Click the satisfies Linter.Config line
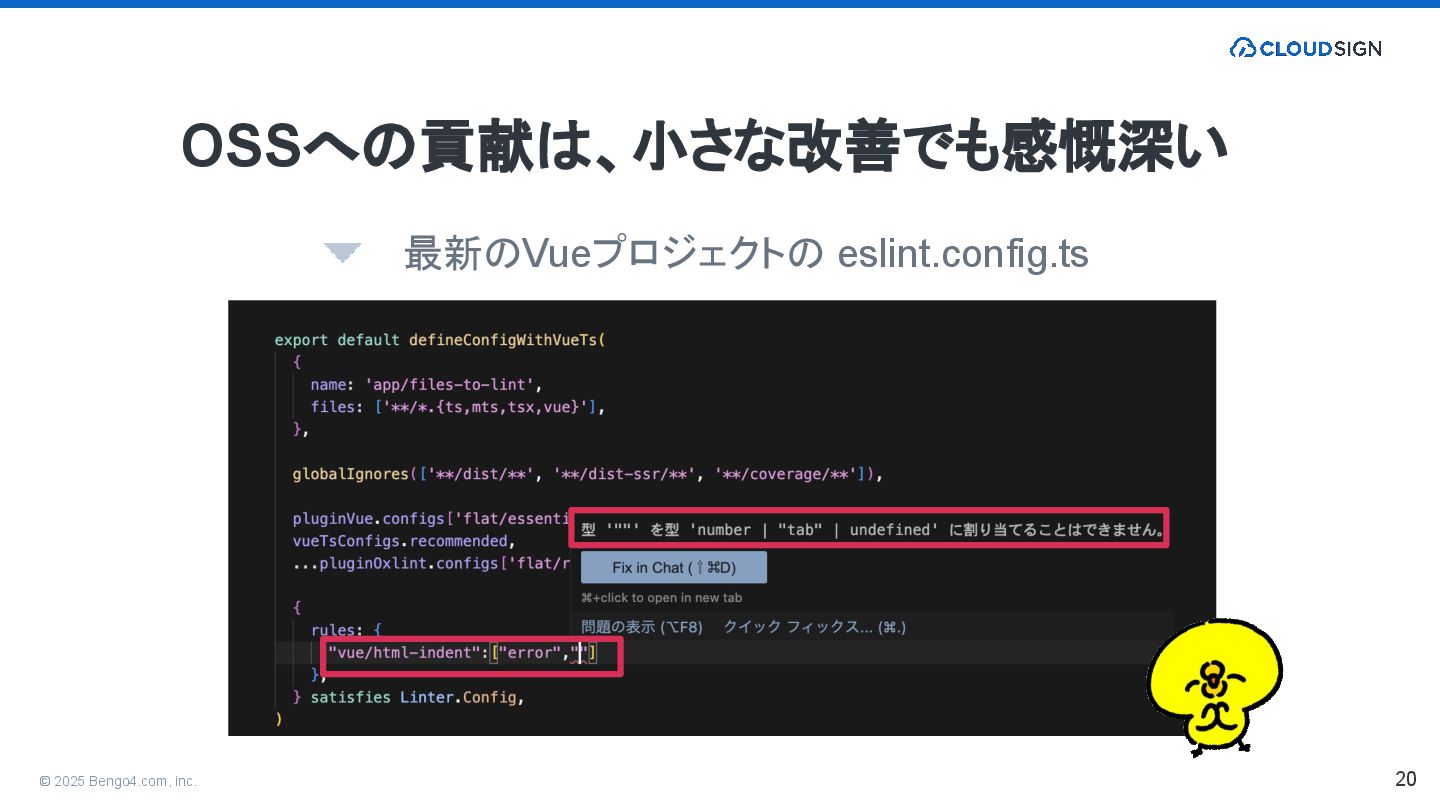The image size is (1440, 810). (408, 697)
